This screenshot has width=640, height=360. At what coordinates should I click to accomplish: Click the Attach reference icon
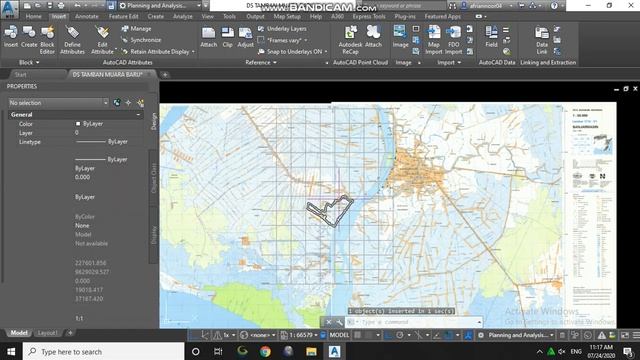209,33
